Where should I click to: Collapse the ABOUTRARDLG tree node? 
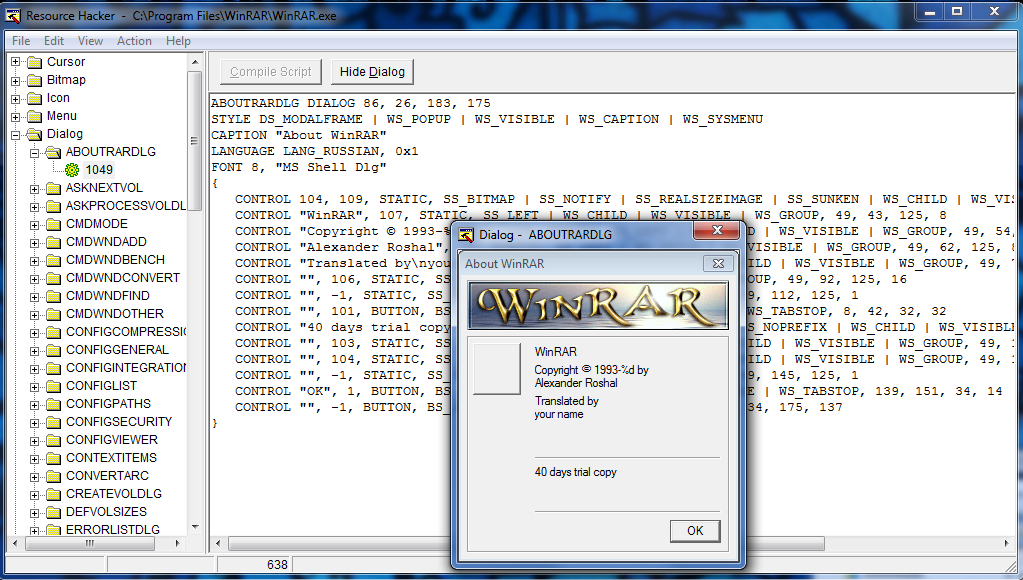(x=35, y=153)
